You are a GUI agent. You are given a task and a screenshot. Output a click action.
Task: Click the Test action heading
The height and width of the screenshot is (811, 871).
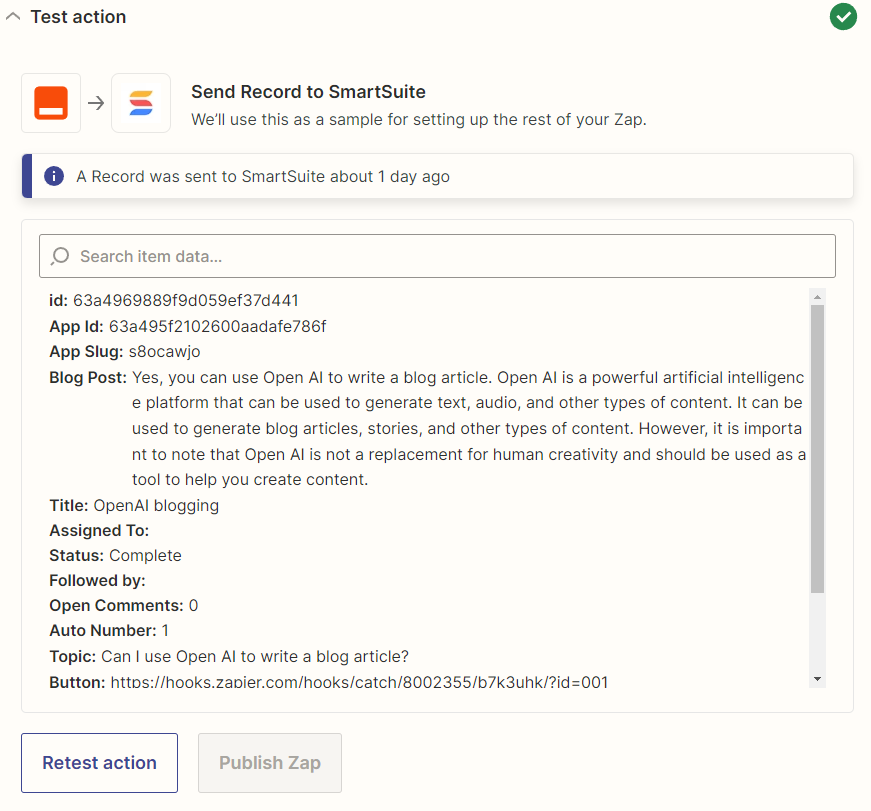pyautogui.click(x=78, y=17)
